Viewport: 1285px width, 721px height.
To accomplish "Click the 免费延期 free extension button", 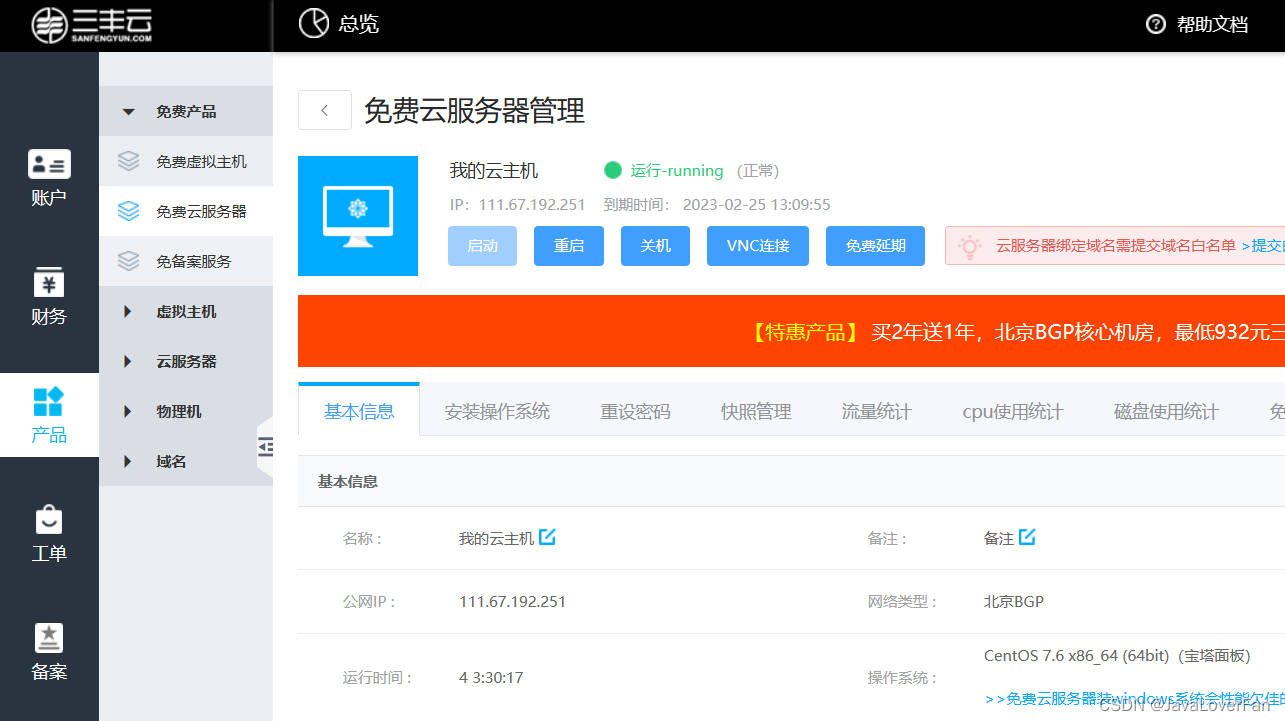I will [x=876, y=246].
